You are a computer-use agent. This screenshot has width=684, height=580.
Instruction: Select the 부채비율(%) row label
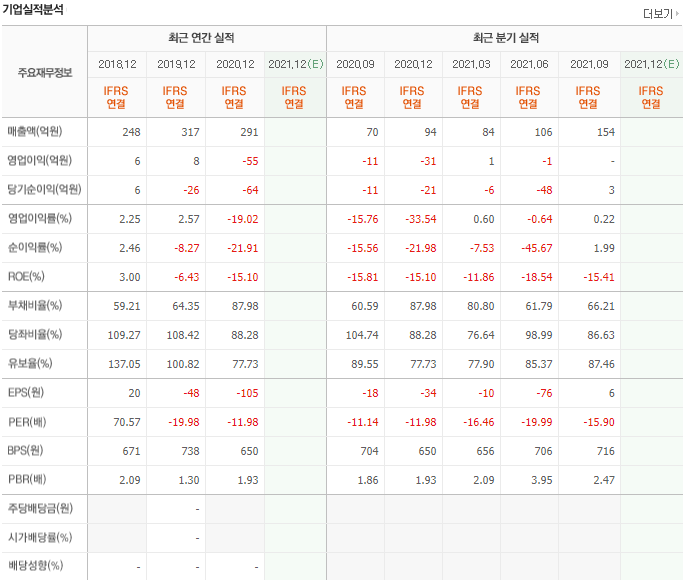tap(35, 305)
